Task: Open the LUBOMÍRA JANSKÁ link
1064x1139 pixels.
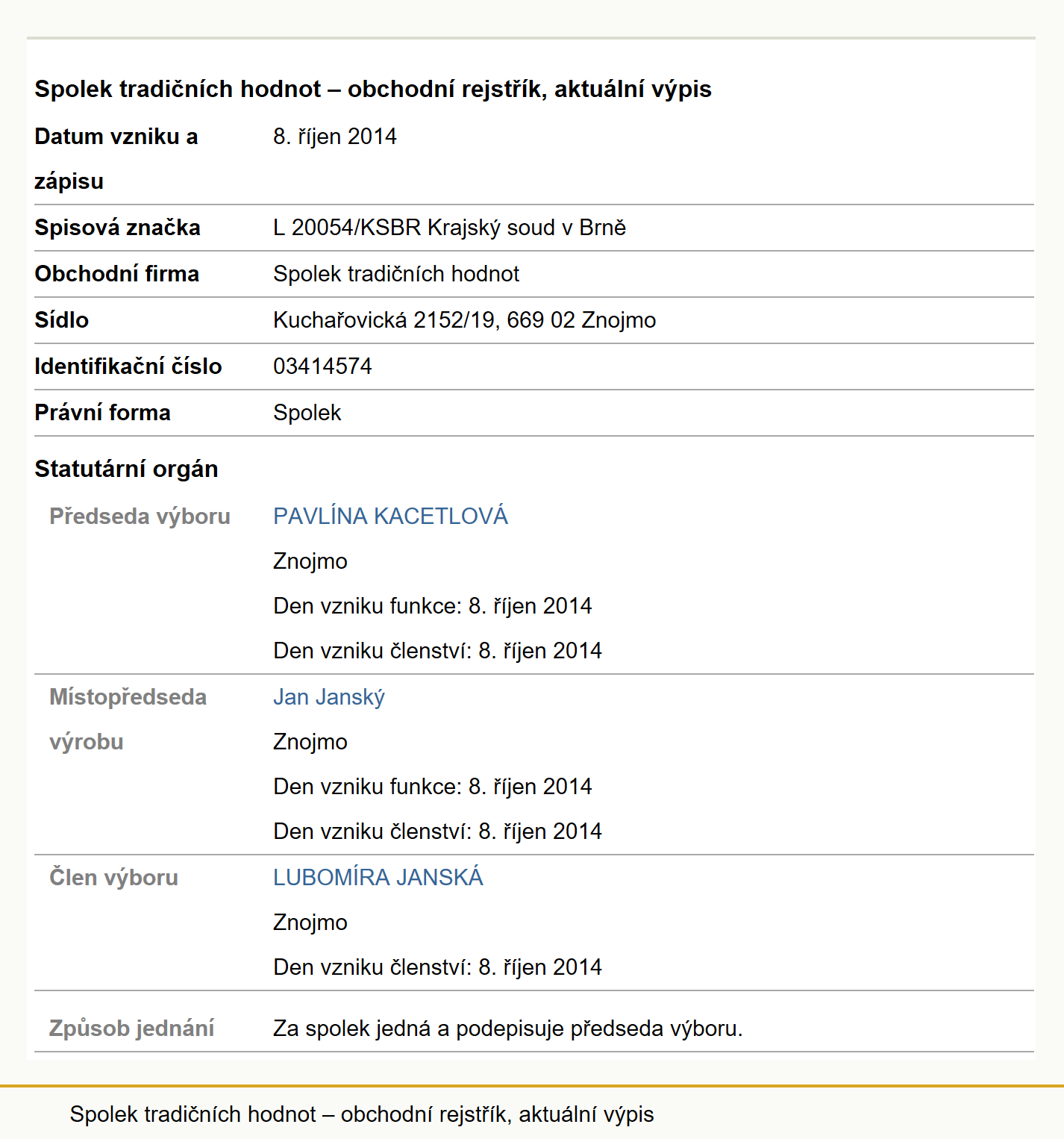Action: [x=378, y=877]
